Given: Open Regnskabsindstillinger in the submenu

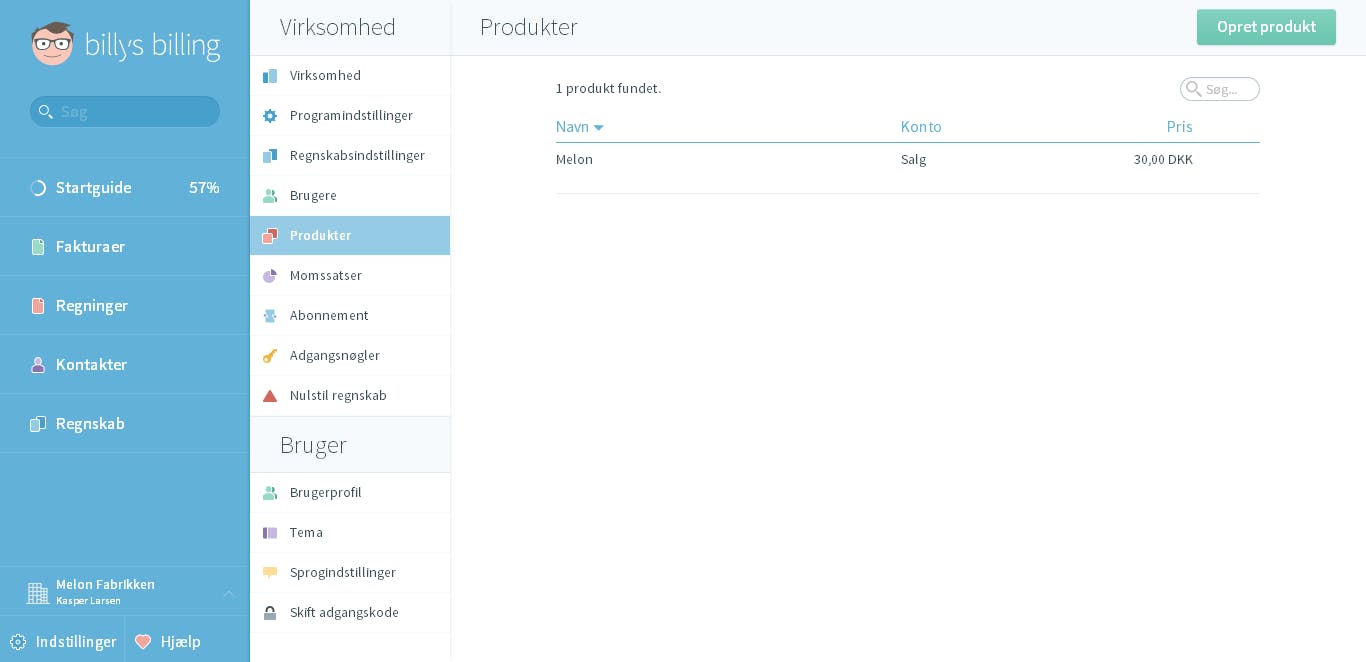Looking at the screenshot, I should (350, 156).
